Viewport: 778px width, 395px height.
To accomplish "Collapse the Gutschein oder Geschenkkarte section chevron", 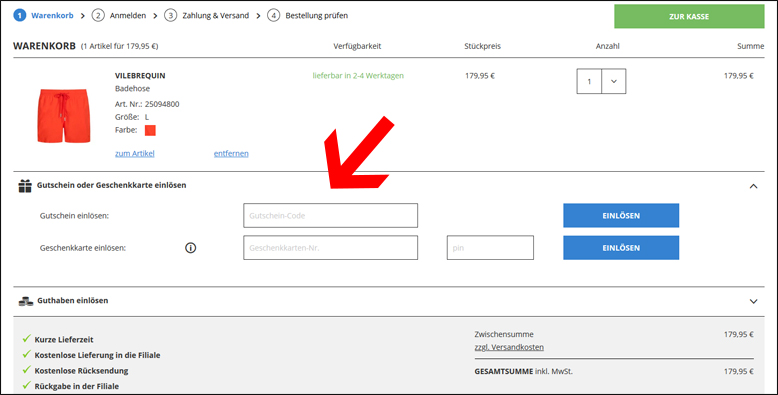I will tap(753, 186).
